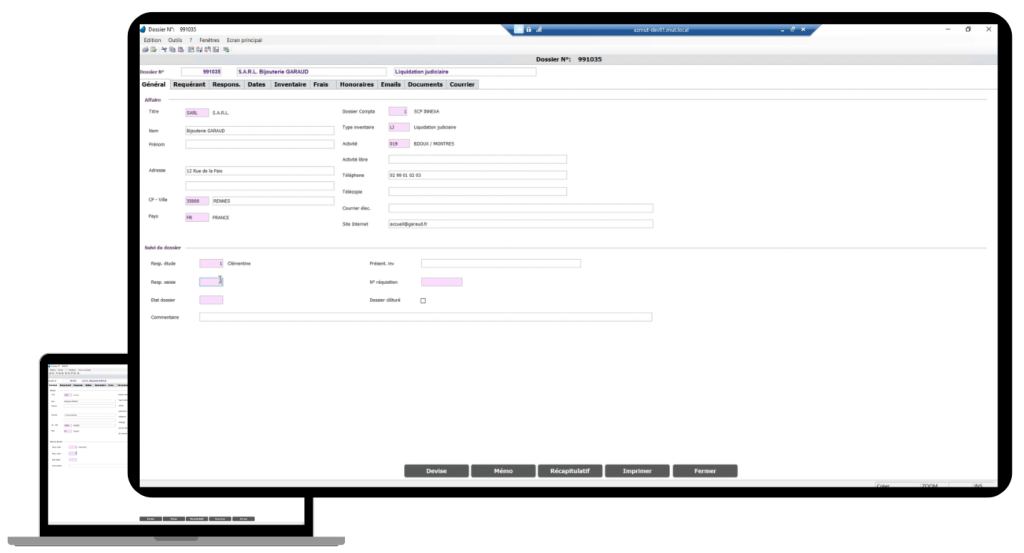Click the Nom field with Bijouterie GARAUD

point(260,131)
